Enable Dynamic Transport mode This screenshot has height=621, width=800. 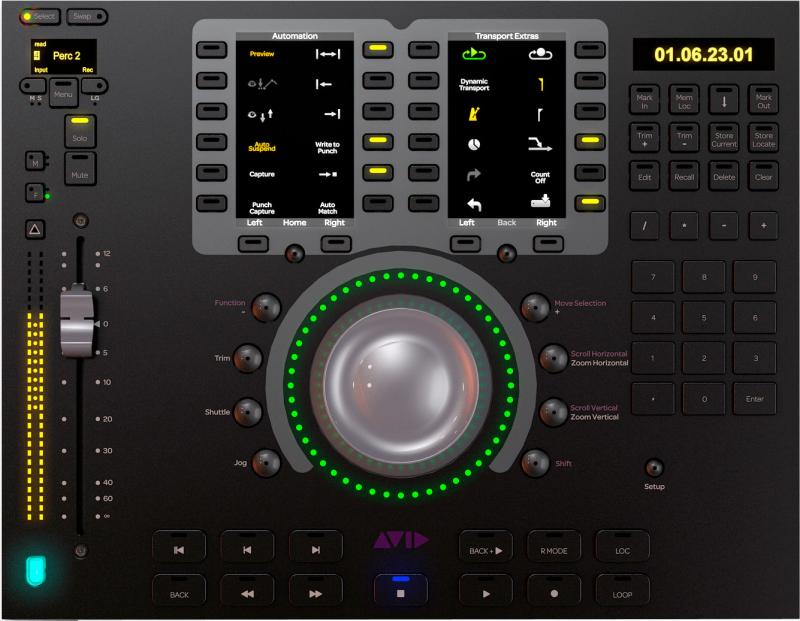click(x=474, y=82)
